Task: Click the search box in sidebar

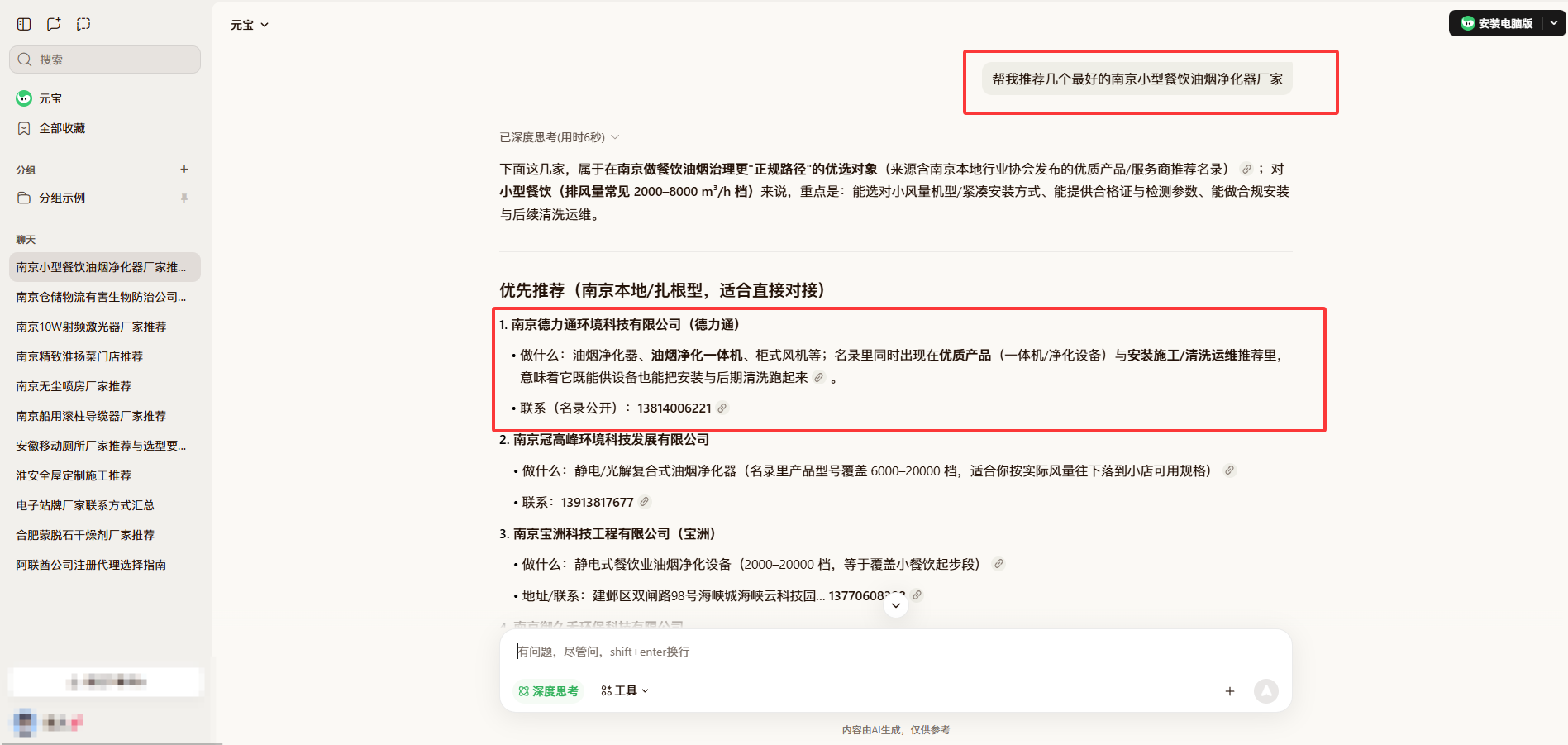Action: 105,60
